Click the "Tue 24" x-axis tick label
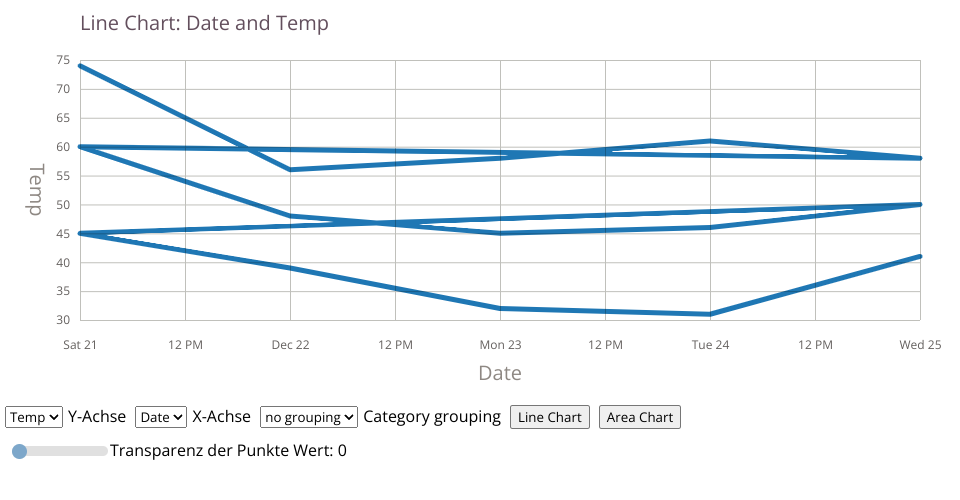 click(x=710, y=345)
